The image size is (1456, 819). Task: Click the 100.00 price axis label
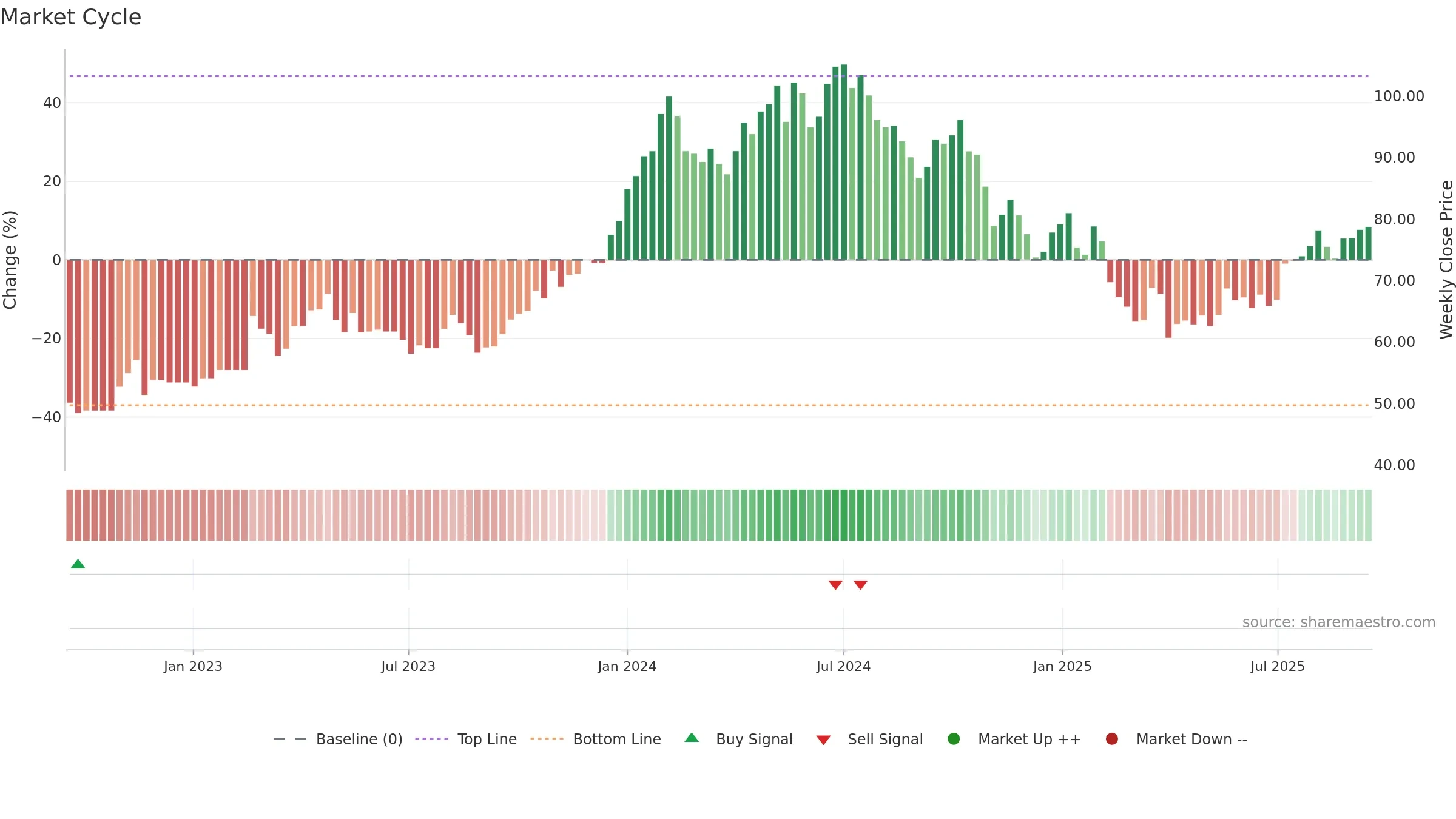[1399, 96]
